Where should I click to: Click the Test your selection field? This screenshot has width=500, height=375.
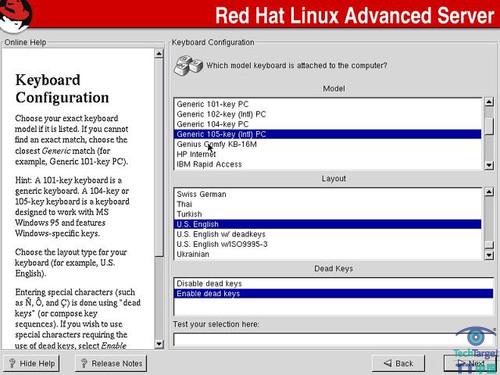point(333,340)
